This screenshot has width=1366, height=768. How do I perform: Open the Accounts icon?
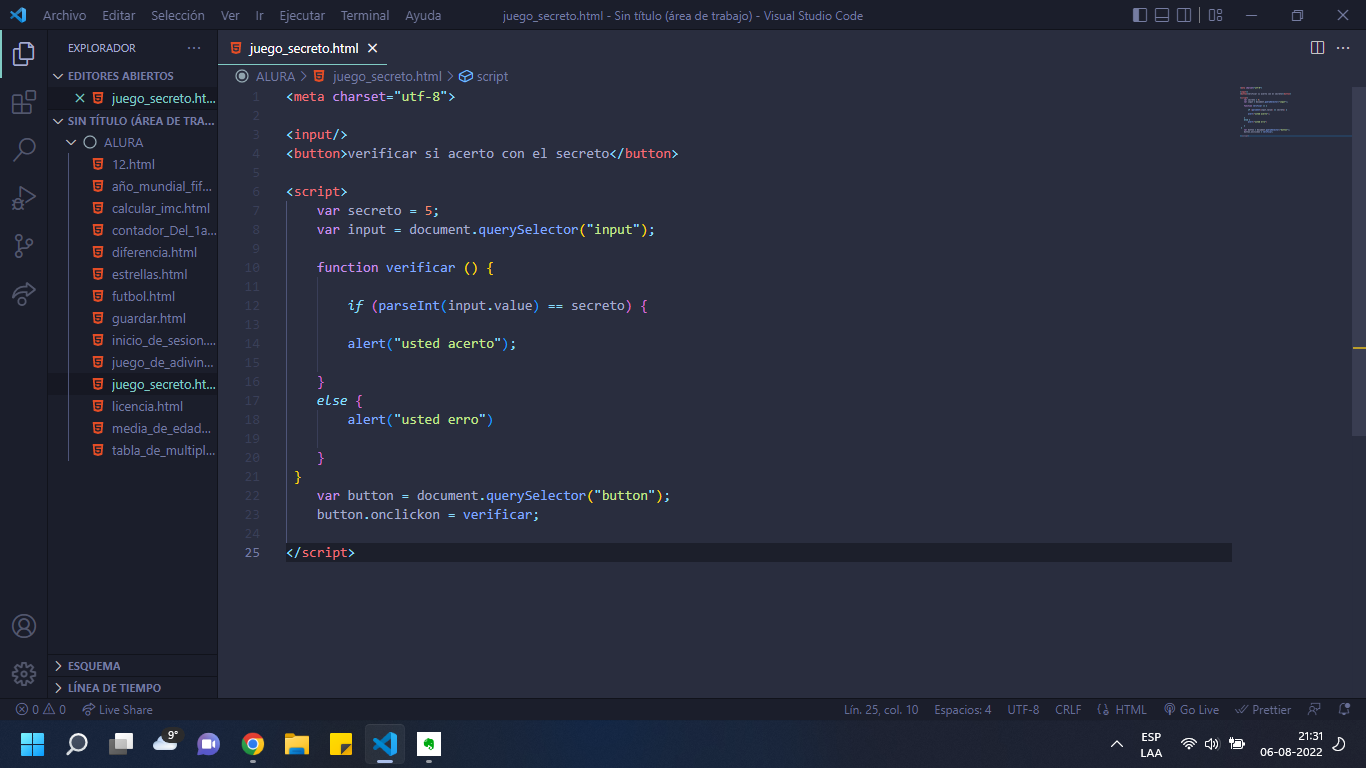[x=24, y=626]
